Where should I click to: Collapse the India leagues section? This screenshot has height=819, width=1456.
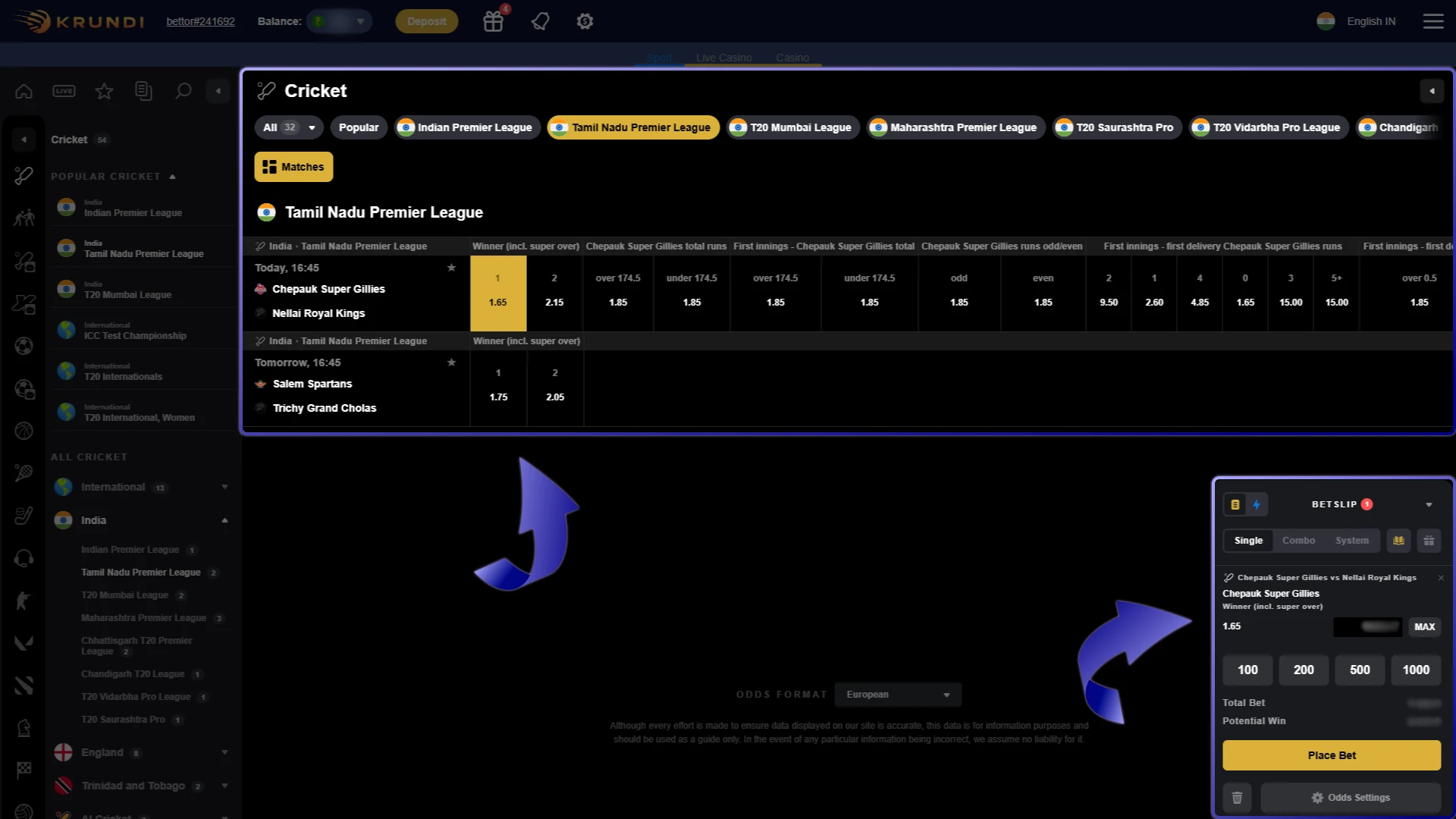pyautogui.click(x=224, y=520)
